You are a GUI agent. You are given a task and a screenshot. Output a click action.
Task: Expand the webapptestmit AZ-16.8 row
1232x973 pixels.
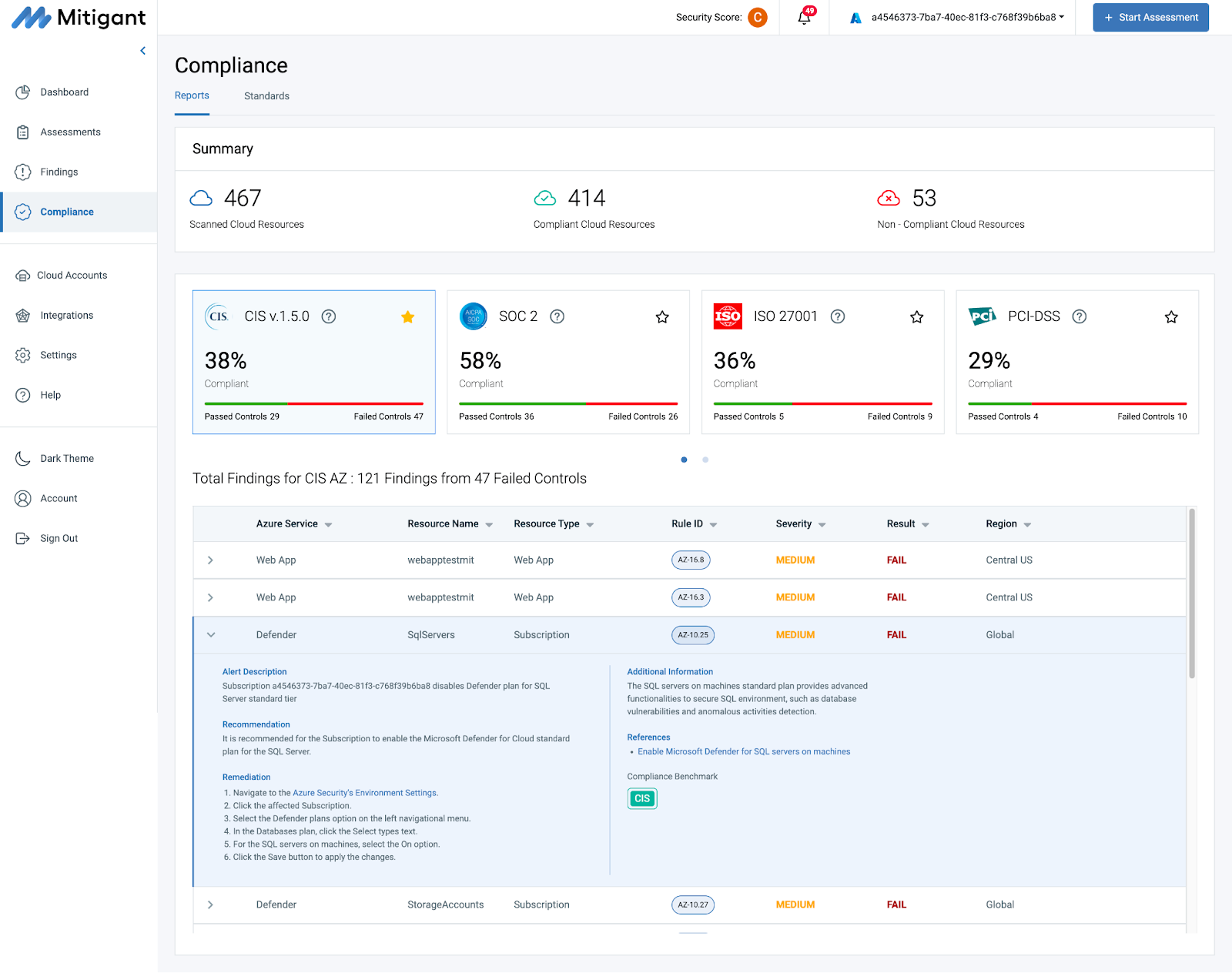point(210,560)
